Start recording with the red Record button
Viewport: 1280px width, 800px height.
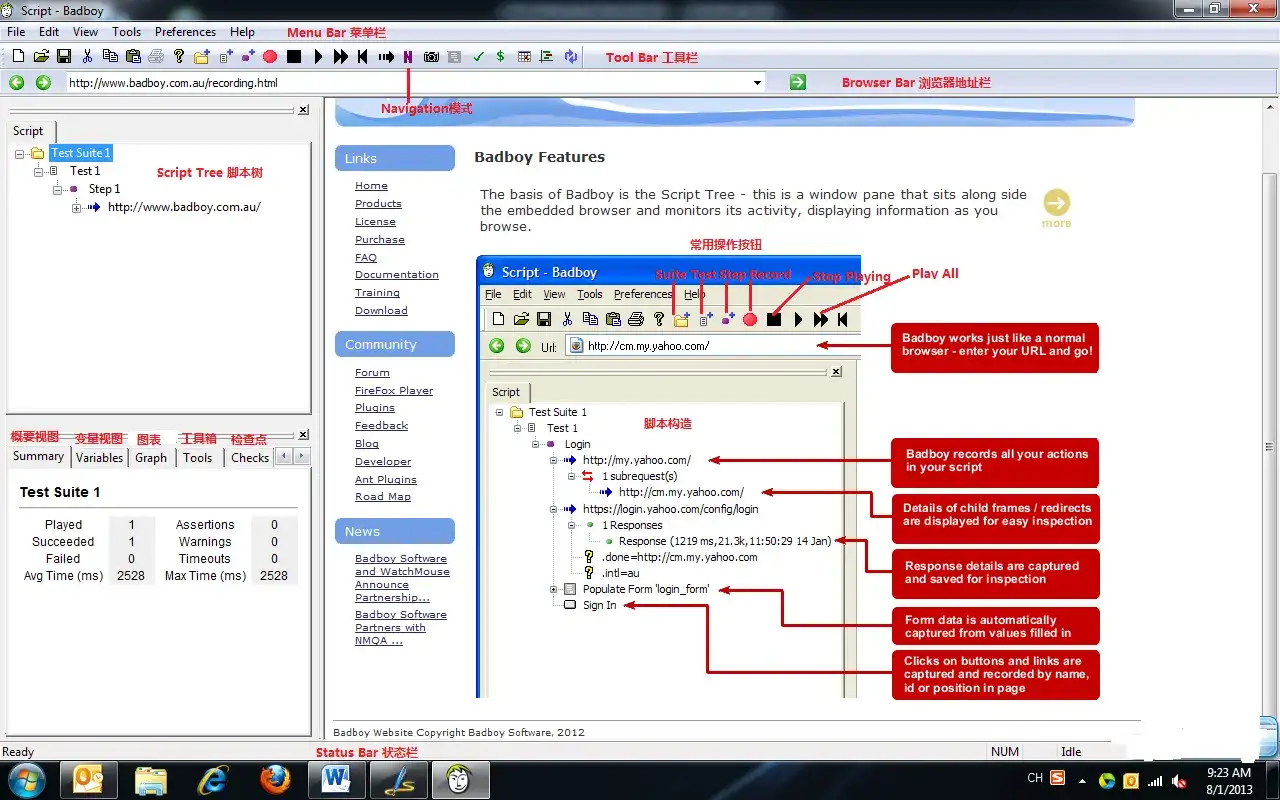coord(270,57)
